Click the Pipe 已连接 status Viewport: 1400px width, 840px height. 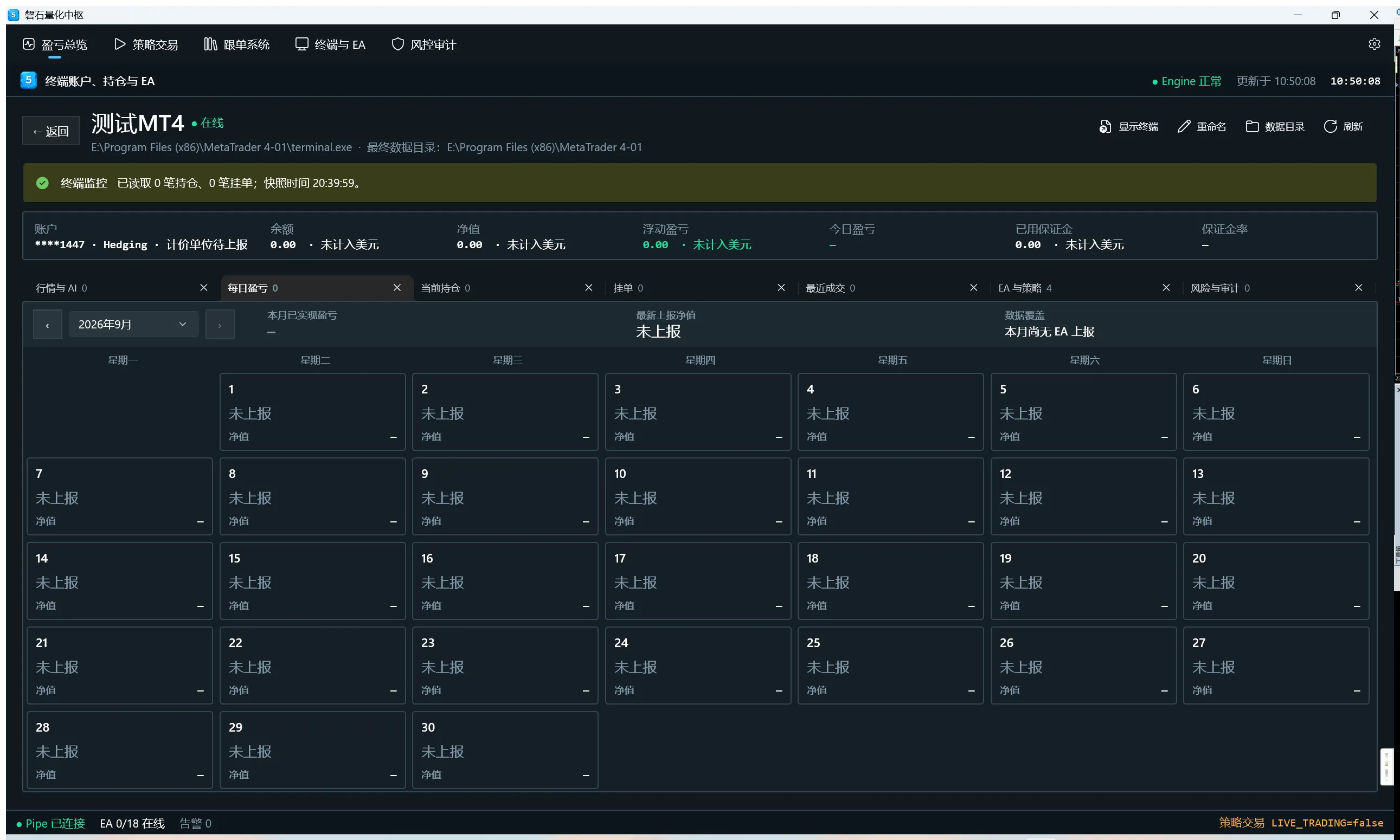51,824
